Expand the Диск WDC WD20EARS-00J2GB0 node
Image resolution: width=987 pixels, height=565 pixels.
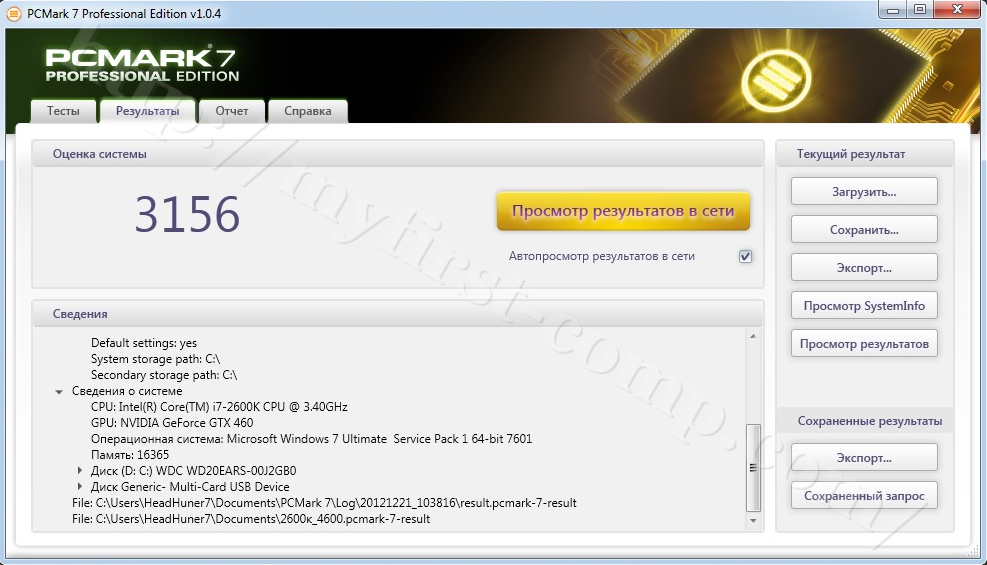(x=79, y=470)
